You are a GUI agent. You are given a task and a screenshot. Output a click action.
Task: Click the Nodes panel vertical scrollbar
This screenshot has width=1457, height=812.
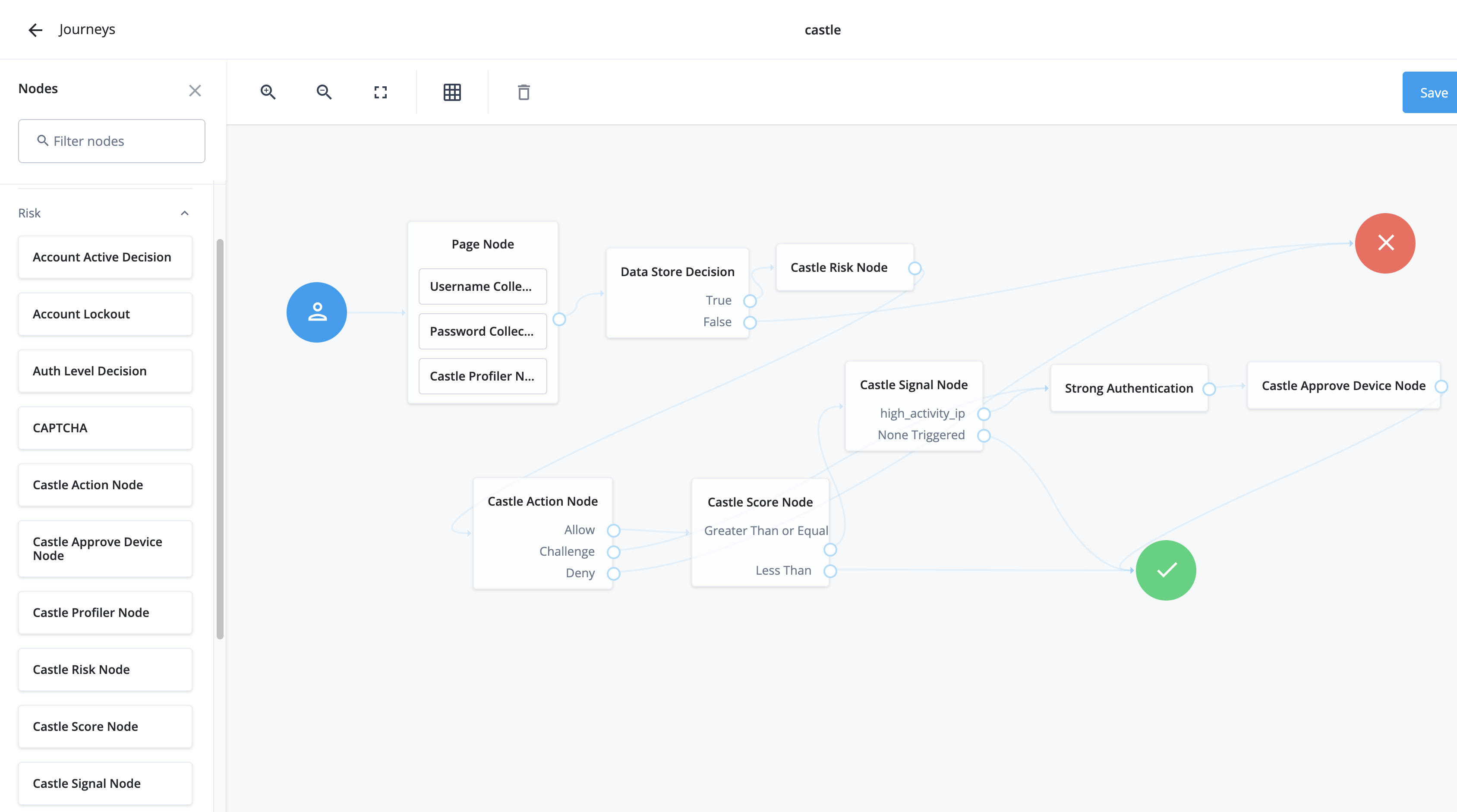pyautogui.click(x=220, y=439)
